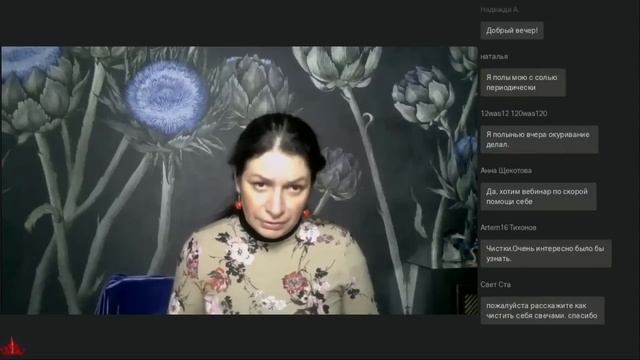Click chat username "12was12 120was120"
This screenshot has height=360, width=640.
pyautogui.click(x=513, y=113)
